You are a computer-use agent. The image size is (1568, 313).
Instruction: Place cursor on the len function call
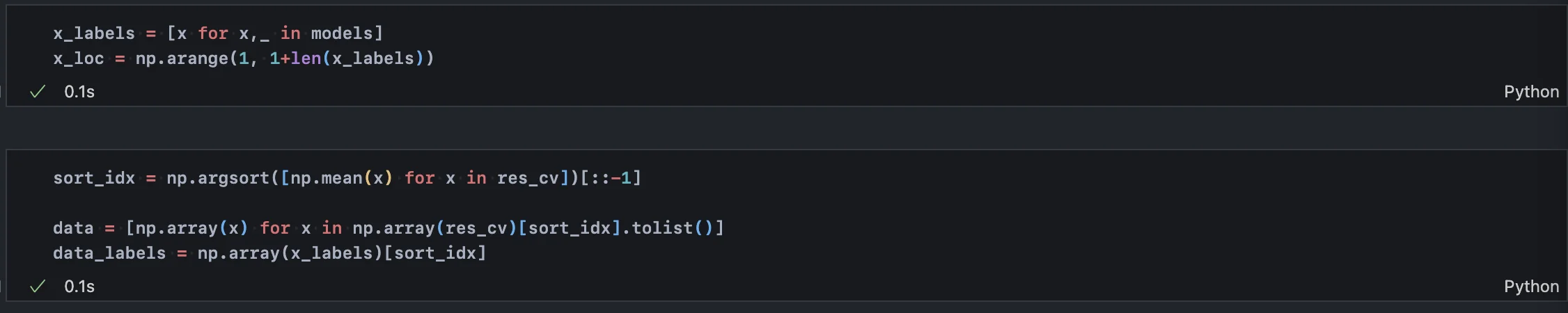click(x=306, y=58)
